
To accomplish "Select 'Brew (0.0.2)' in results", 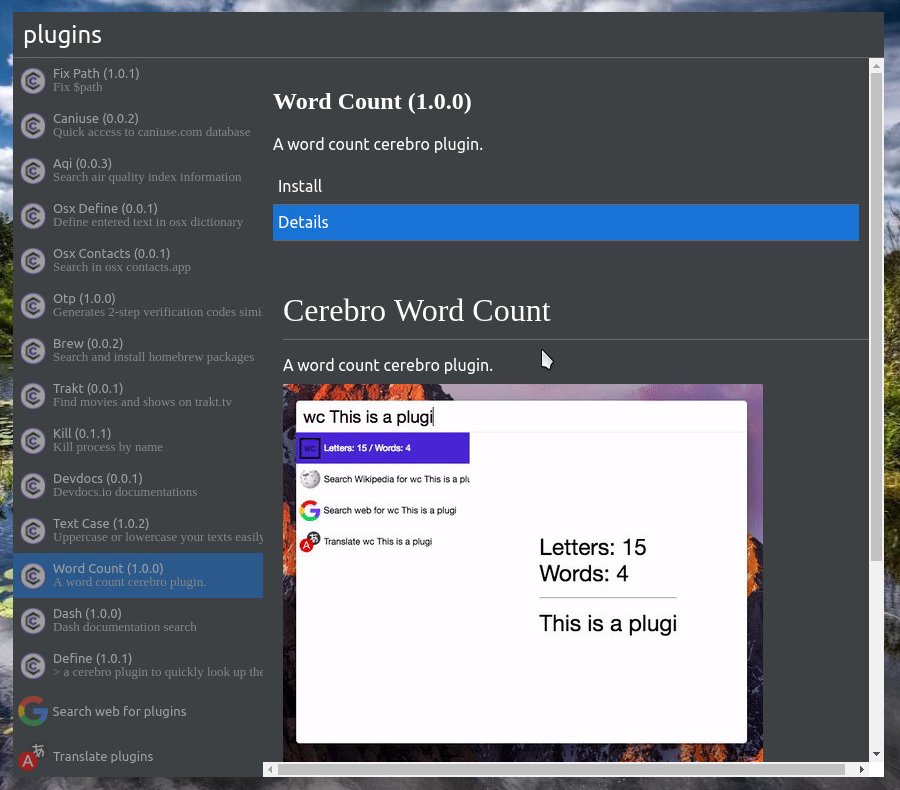I will 138,351.
